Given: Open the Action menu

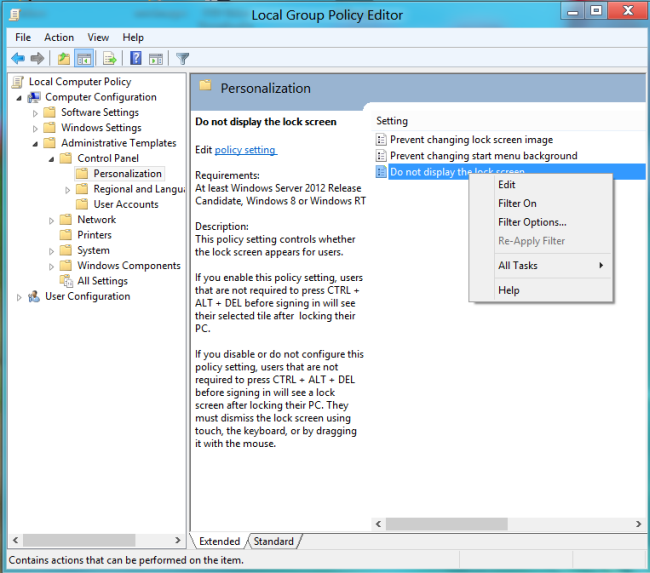Looking at the screenshot, I should point(59,37).
